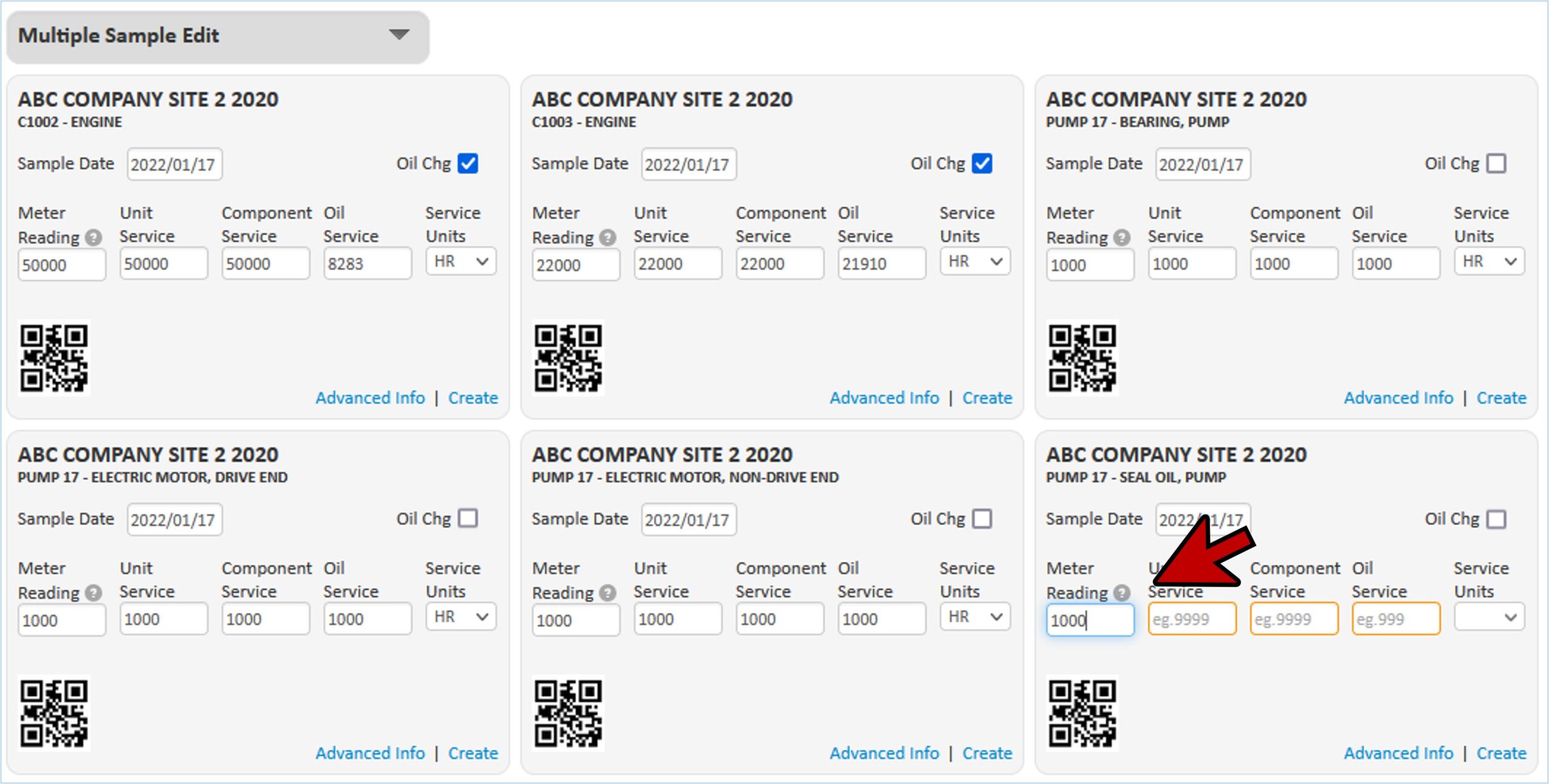This screenshot has width=1549, height=784.
Task: Click Meter Reading help icon for C1002 Engine
Action: click(93, 238)
